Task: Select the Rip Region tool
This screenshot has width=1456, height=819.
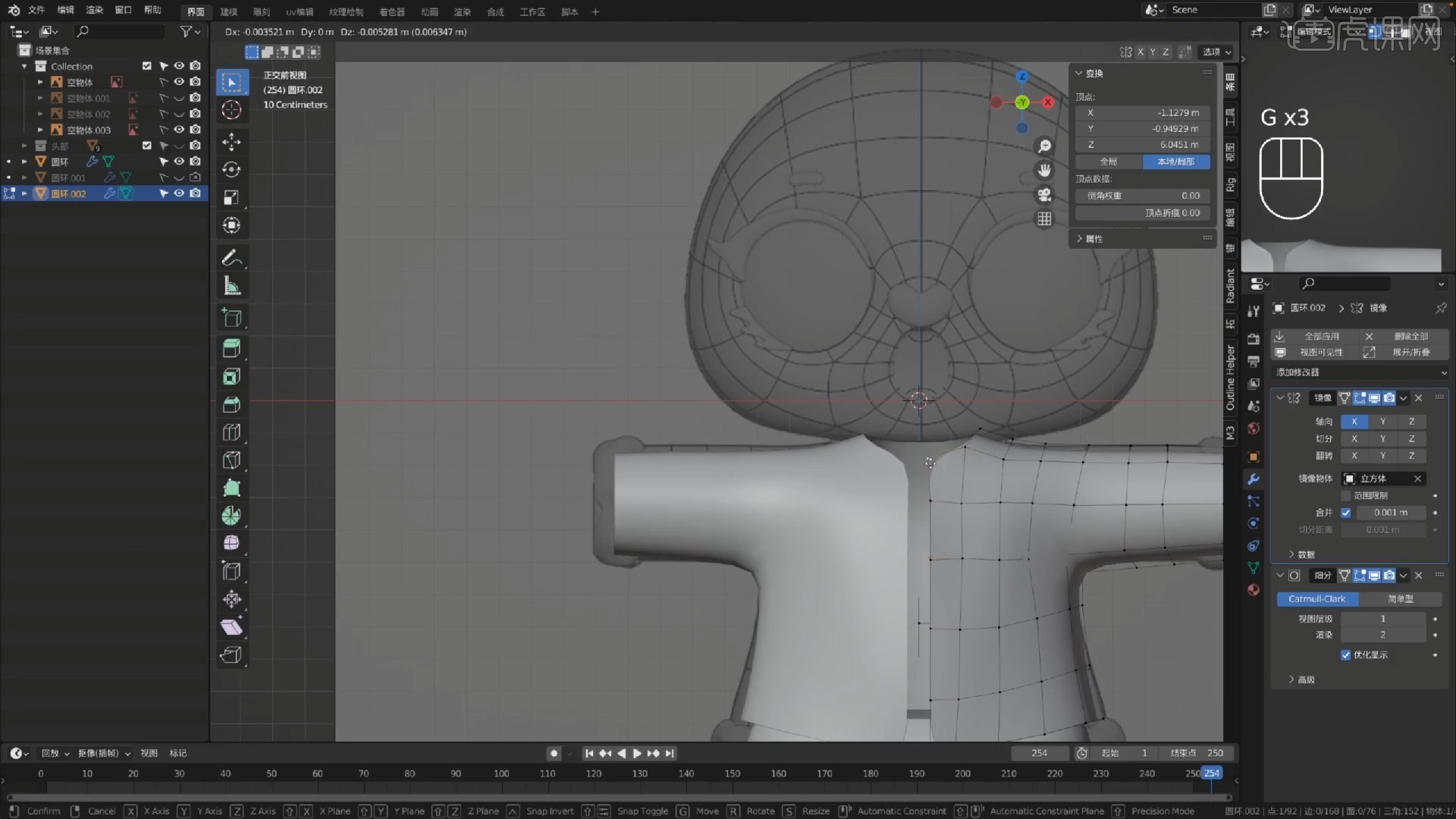Action: tap(232, 655)
